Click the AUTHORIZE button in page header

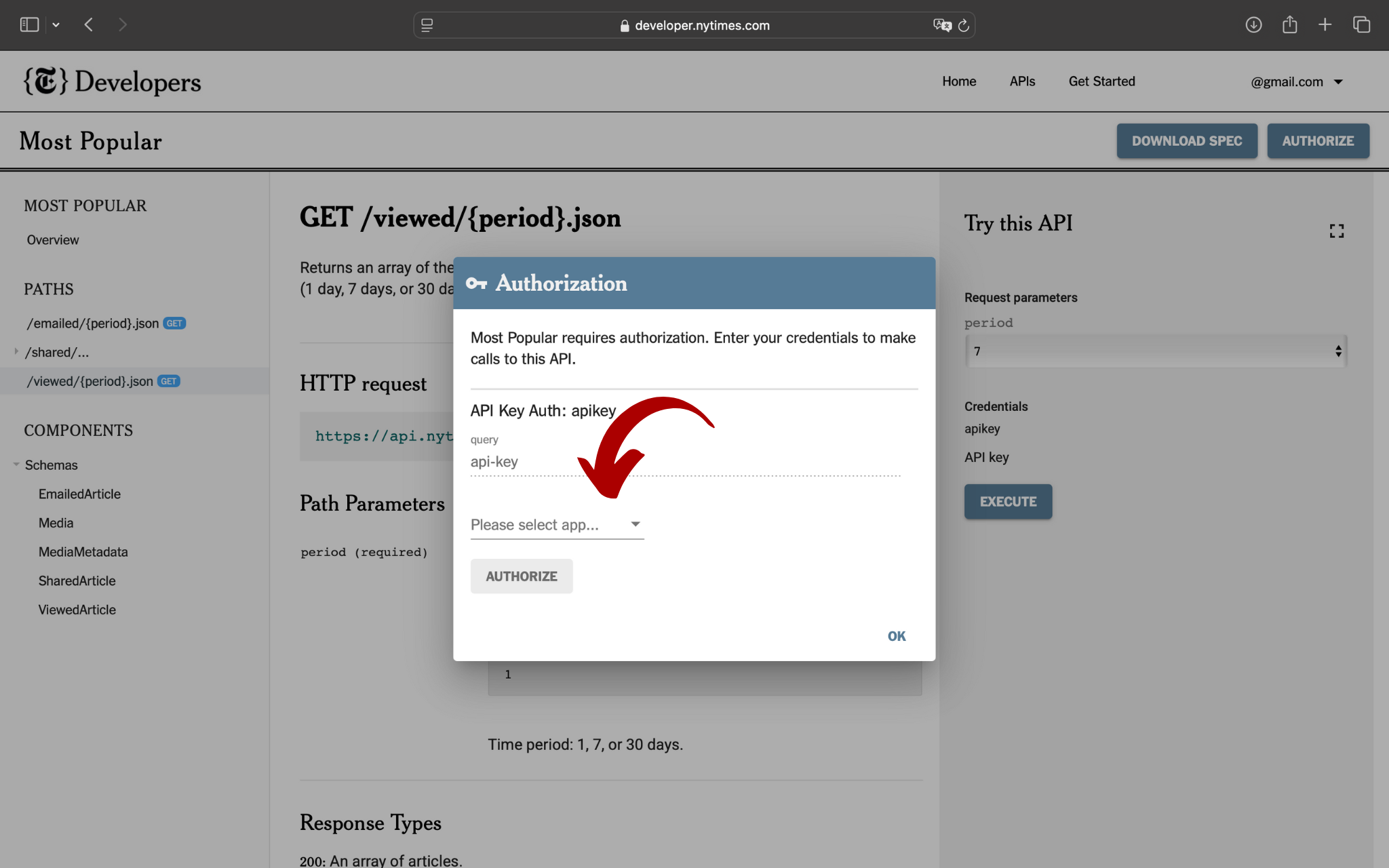[1318, 141]
